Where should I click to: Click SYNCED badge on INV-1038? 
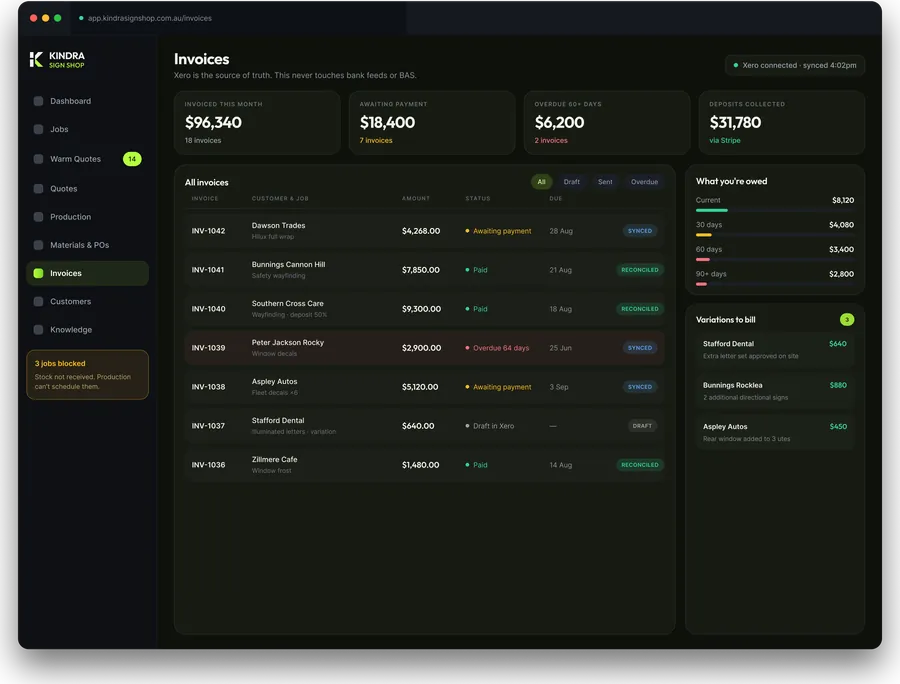(640, 387)
